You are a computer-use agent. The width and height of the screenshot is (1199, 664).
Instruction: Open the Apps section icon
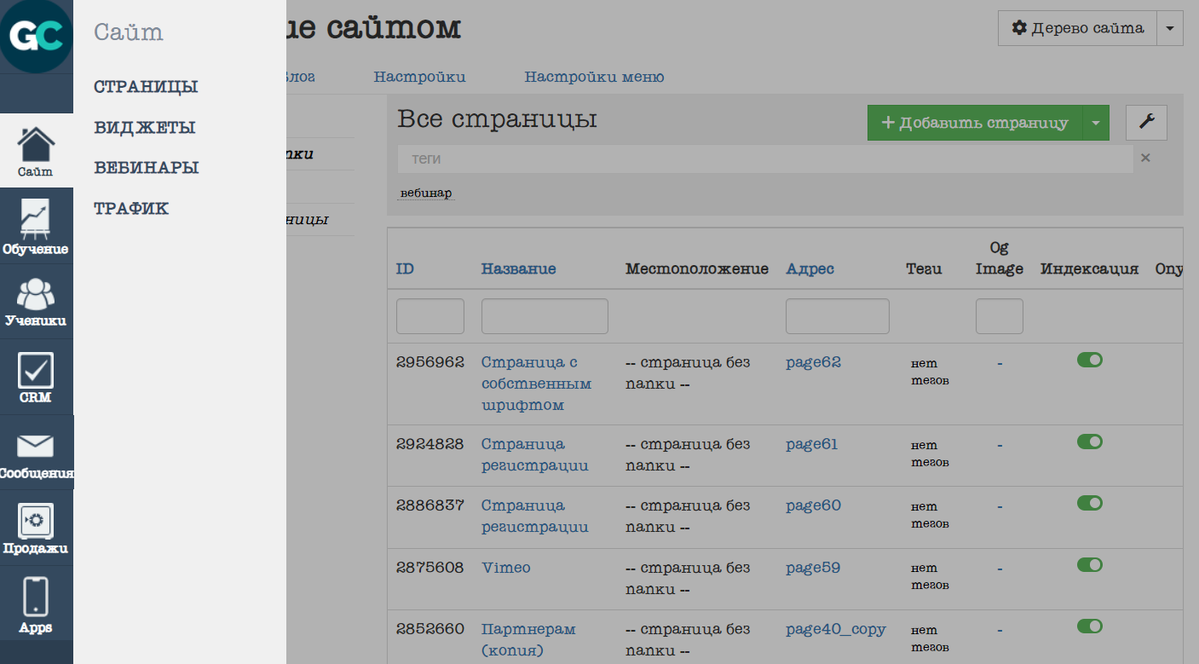[x=36, y=604]
